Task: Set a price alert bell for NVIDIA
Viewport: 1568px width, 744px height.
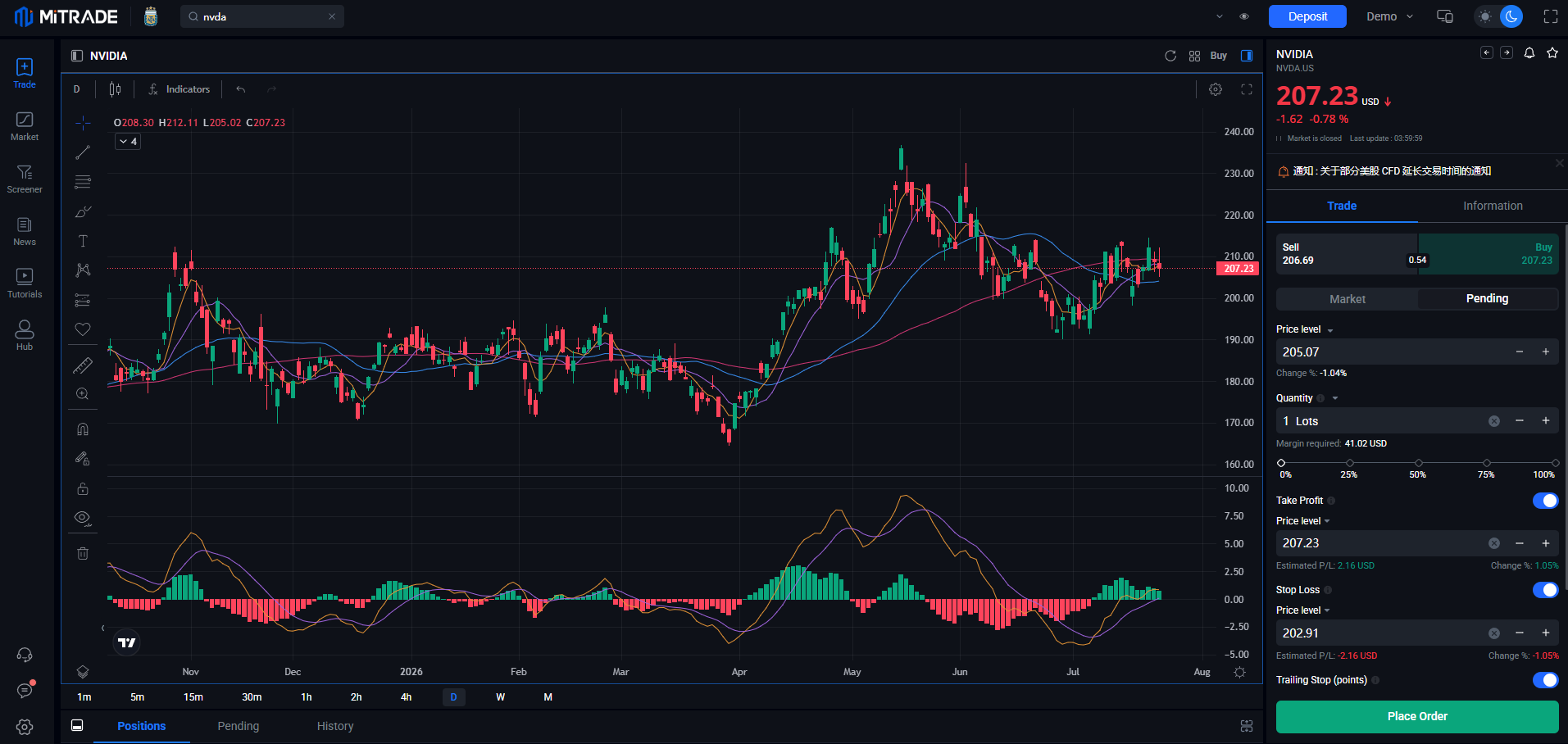Action: click(x=1529, y=52)
